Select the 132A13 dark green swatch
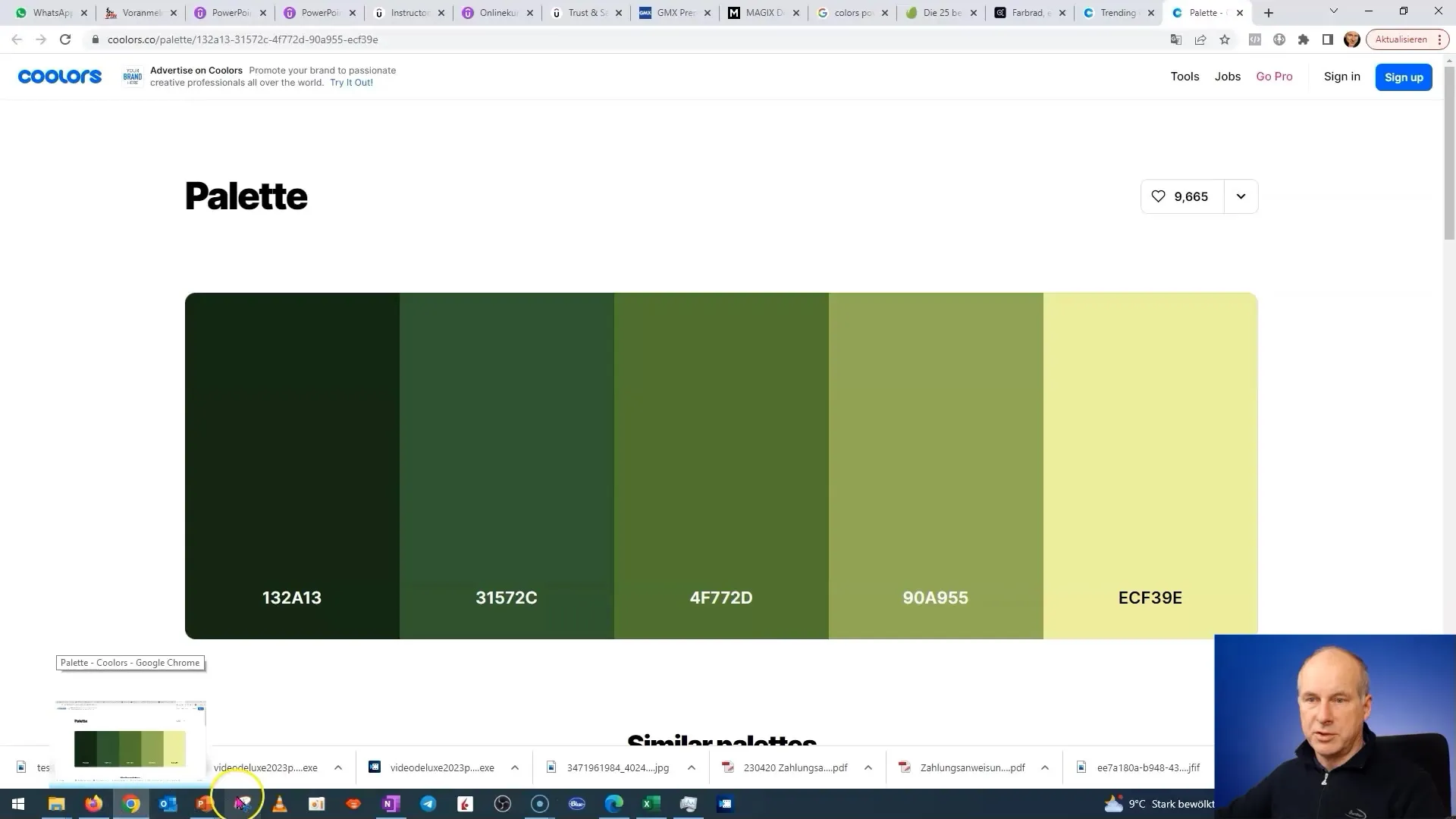Image resolution: width=1456 pixels, height=819 pixels. [292, 466]
